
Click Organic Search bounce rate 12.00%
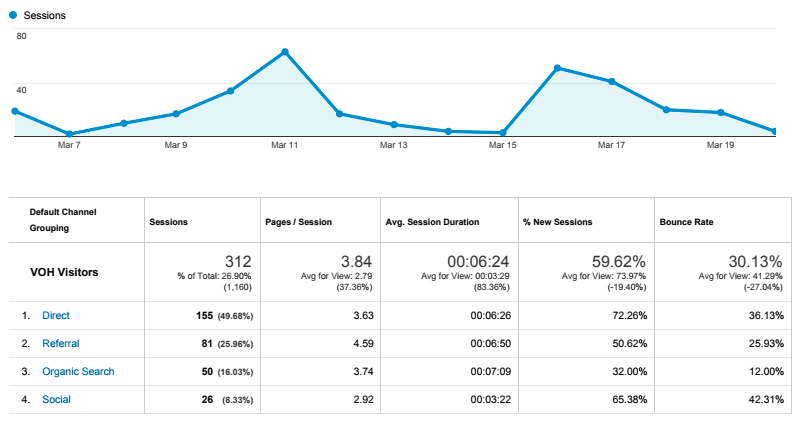tap(766, 371)
